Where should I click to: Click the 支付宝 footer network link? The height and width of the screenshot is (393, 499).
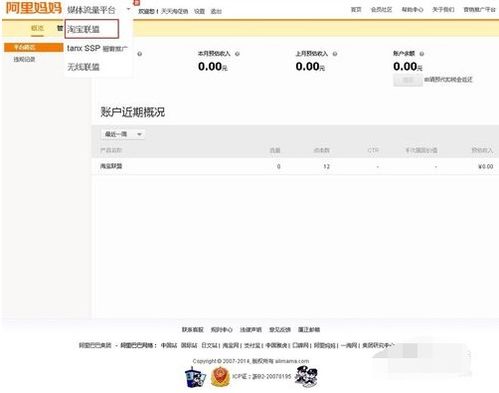tap(252, 345)
